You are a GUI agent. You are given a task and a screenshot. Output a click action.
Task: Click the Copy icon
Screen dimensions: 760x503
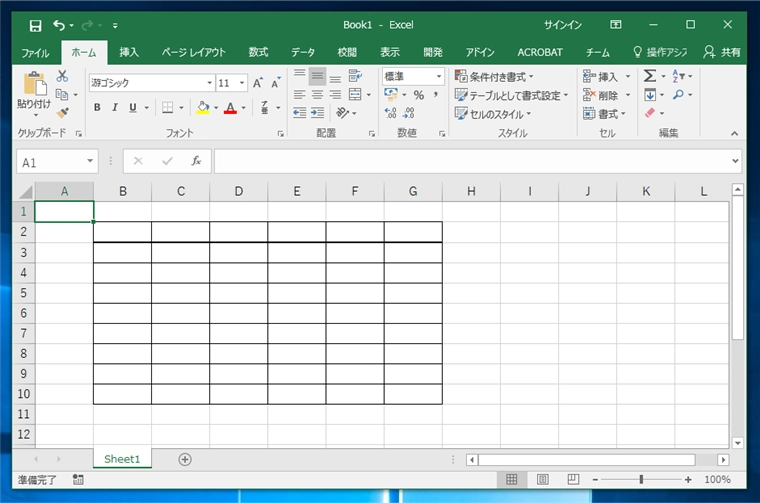click(x=62, y=94)
